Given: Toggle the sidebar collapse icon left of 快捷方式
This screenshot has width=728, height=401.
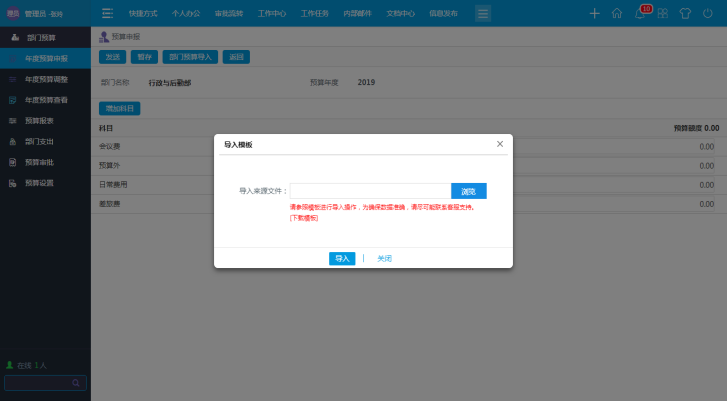Looking at the screenshot, I should [x=107, y=13].
